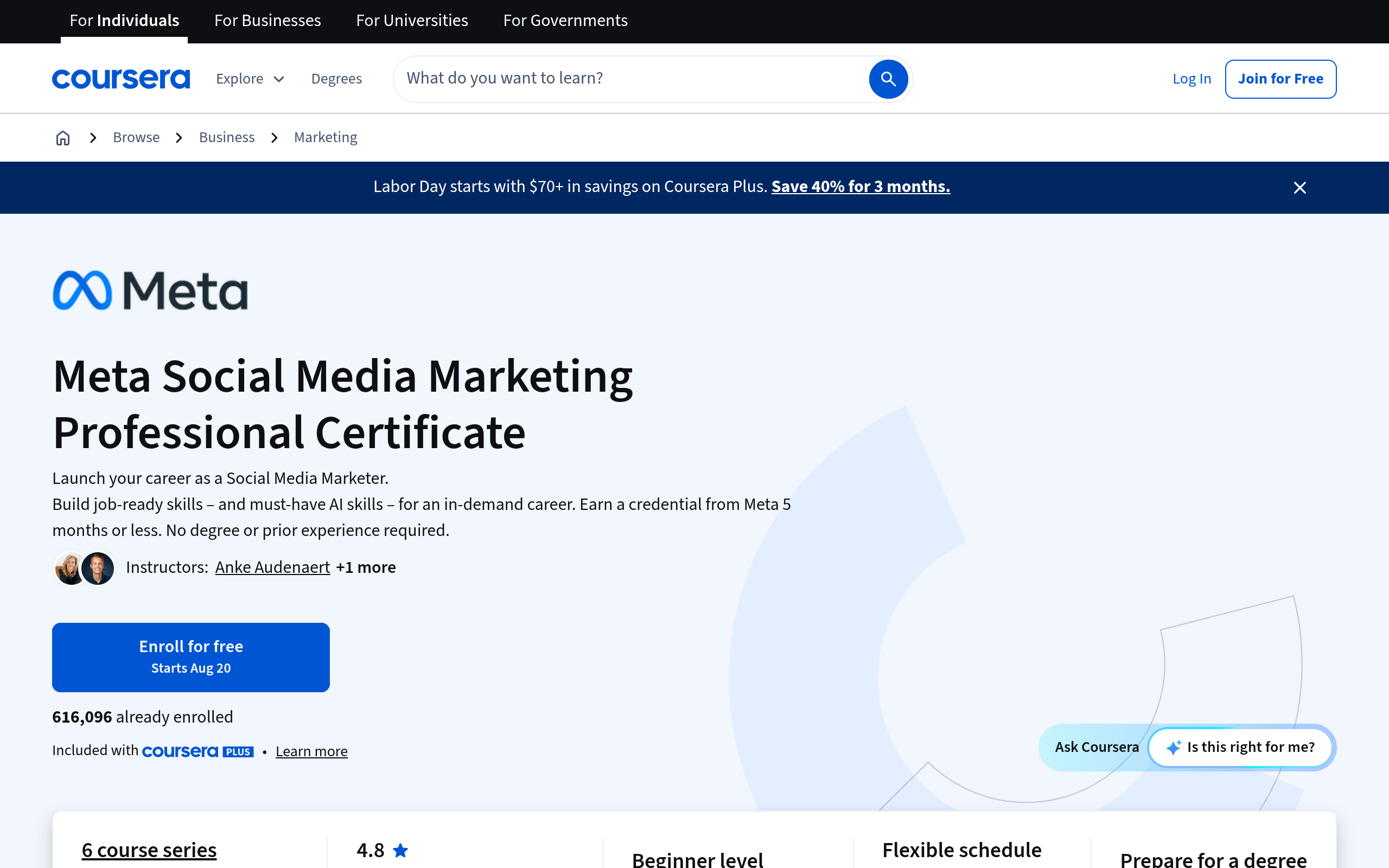Open the Degrees menu link
1389x868 pixels.
336,79
